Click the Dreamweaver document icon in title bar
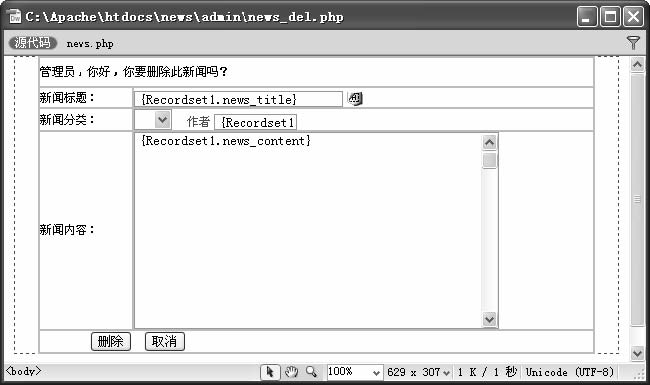The image size is (650, 385). pyautogui.click(x=15, y=17)
